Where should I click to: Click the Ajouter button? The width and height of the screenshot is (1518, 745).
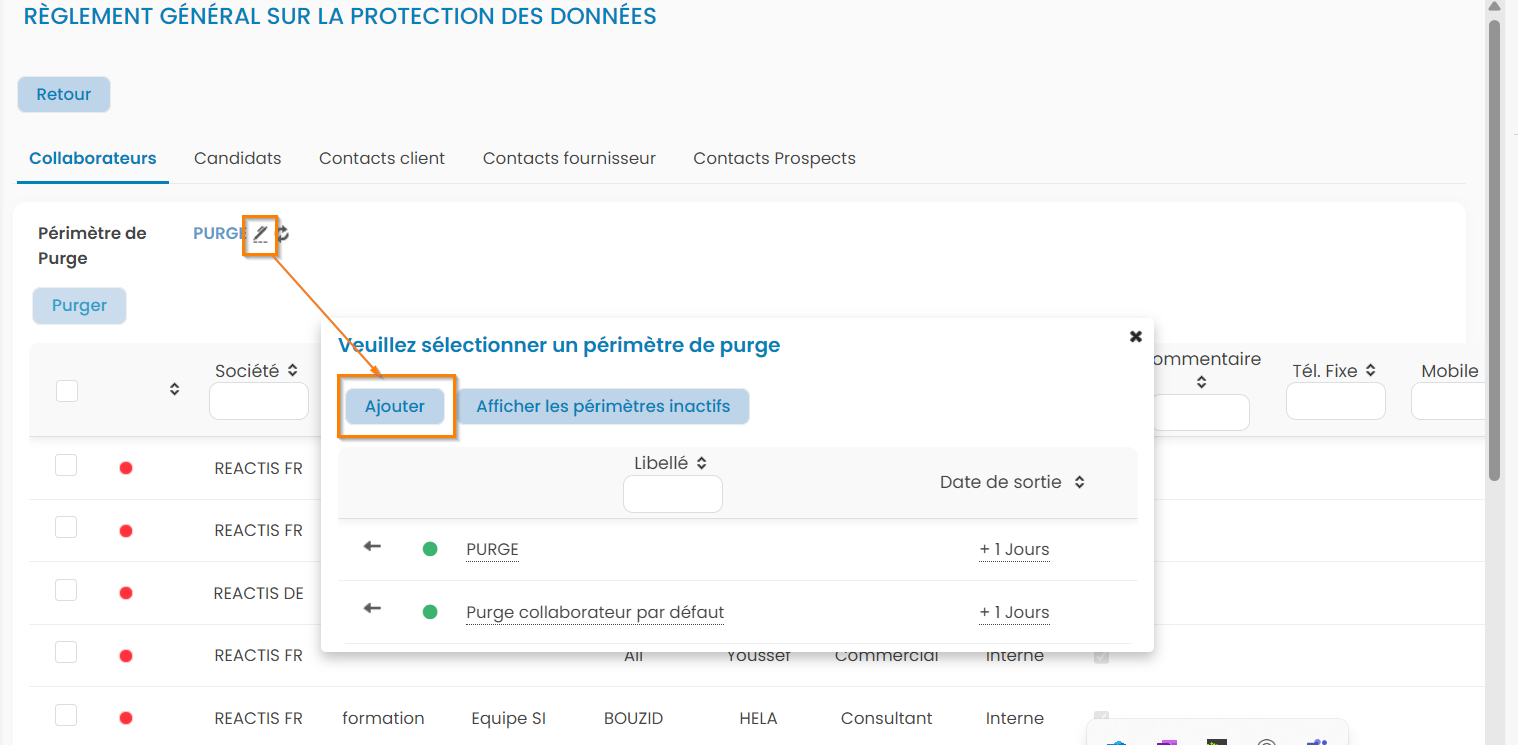click(x=395, y=406)
